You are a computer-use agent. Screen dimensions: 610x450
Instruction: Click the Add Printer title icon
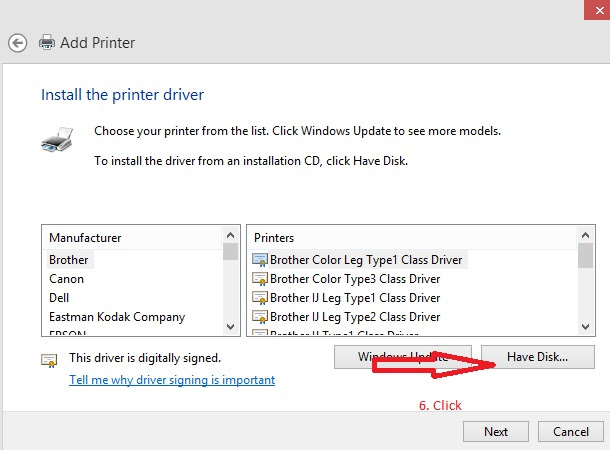coord(47,42)
